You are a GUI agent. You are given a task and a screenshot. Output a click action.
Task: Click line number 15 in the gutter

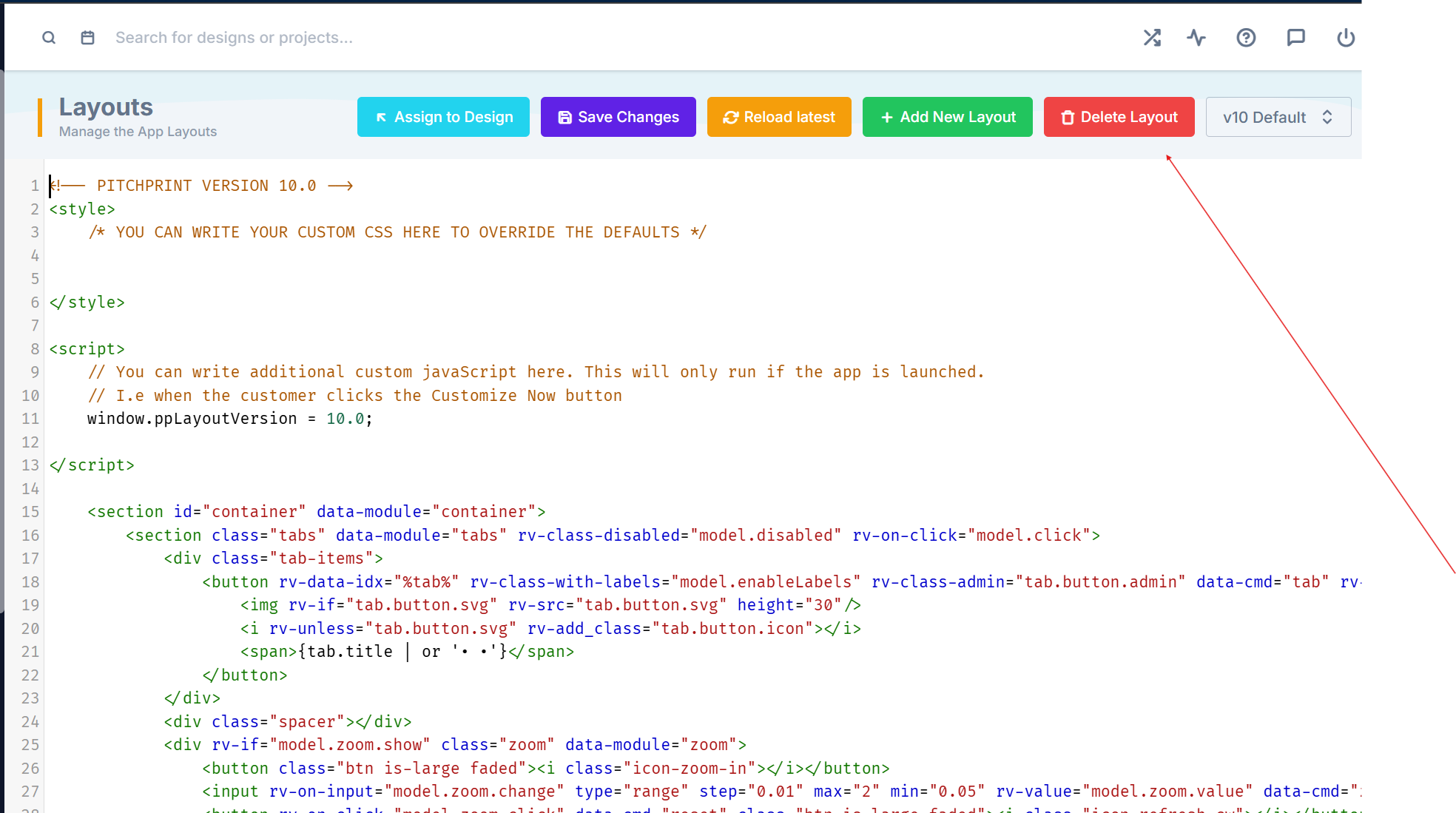pyautogui.click(x=30, y=512)
